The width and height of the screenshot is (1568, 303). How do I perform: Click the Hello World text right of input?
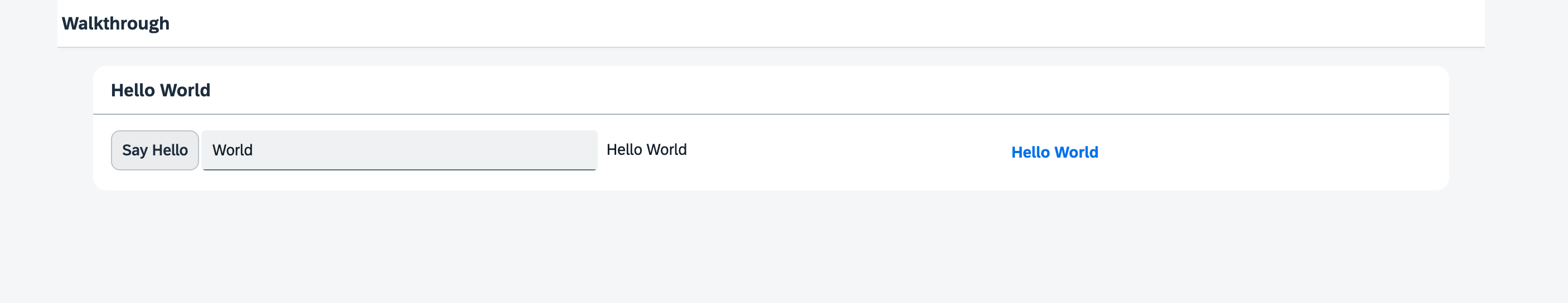point(646,150)
